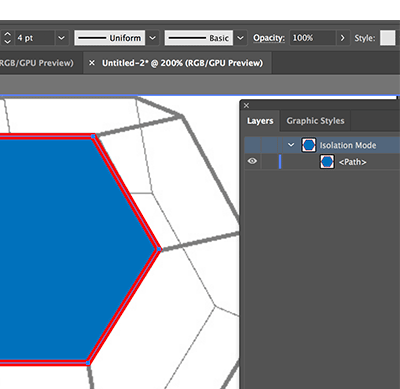Viewport: 400px width, 389px height.
Task: Click the right anchor point of hexagon
Action: (159, 249)
